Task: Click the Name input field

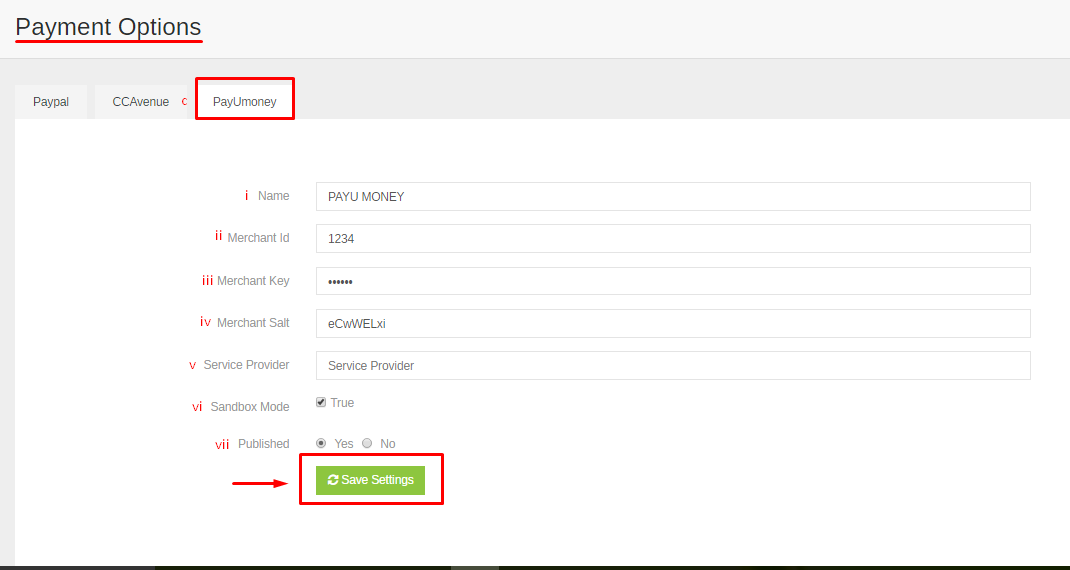Action: coord(673,197)
